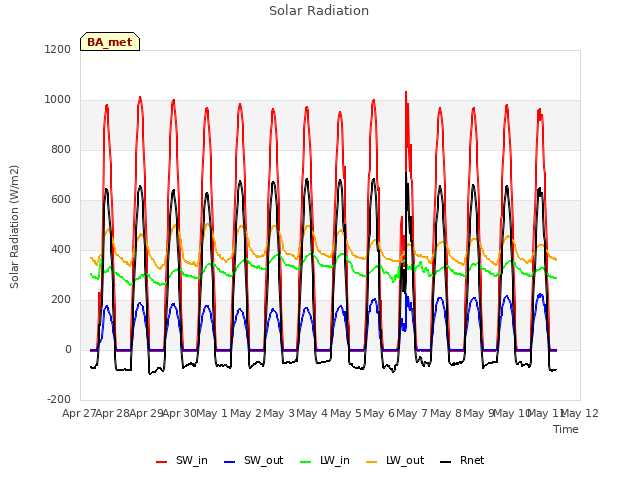The image size is (640, 480).
Task: Click the May 1 x-axis label
Action: [211, 413]
